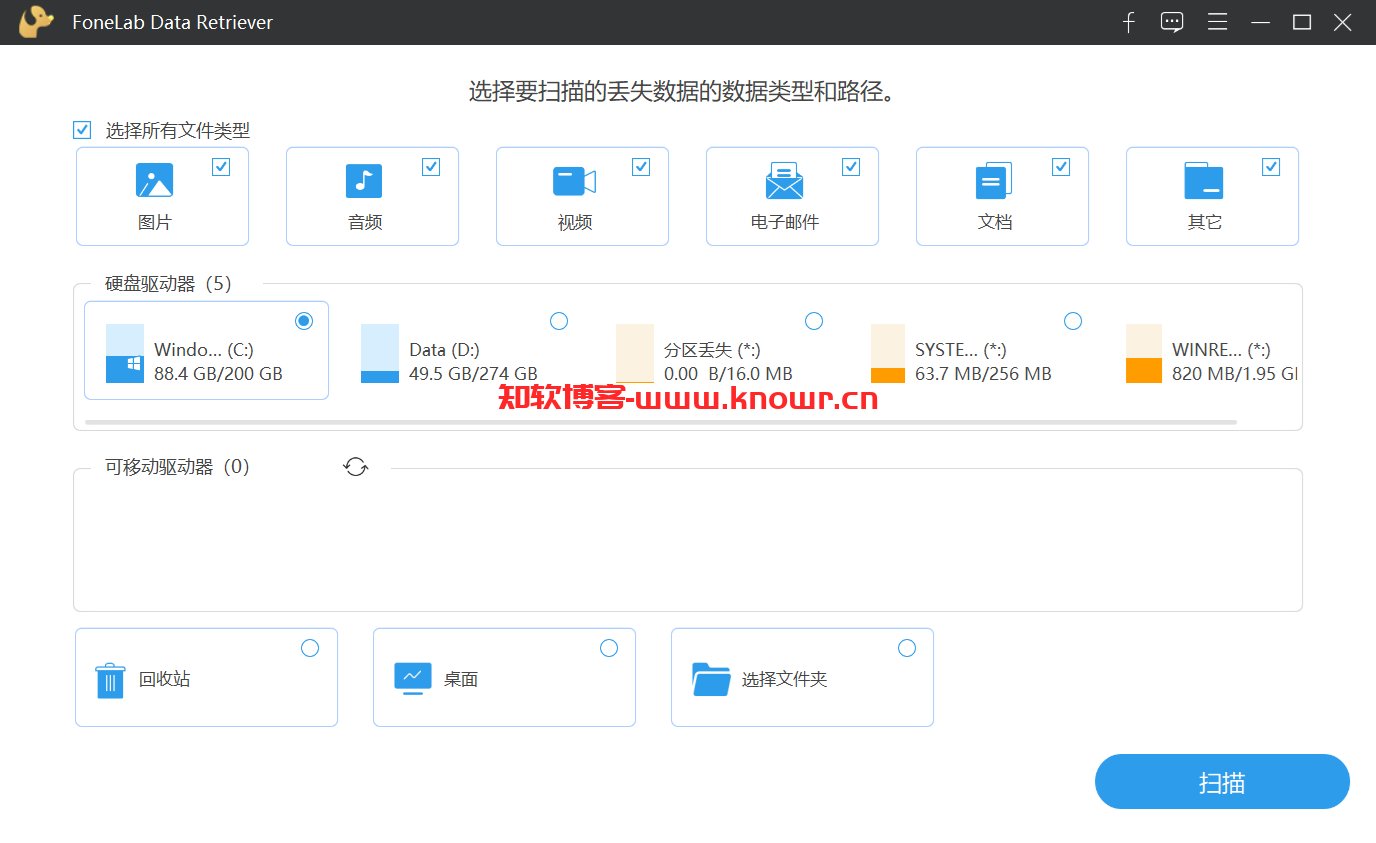Viewport: 1376px width, 843px height.
Task: Click the 选择文件夹 folder icon
Action: point(711,679)
